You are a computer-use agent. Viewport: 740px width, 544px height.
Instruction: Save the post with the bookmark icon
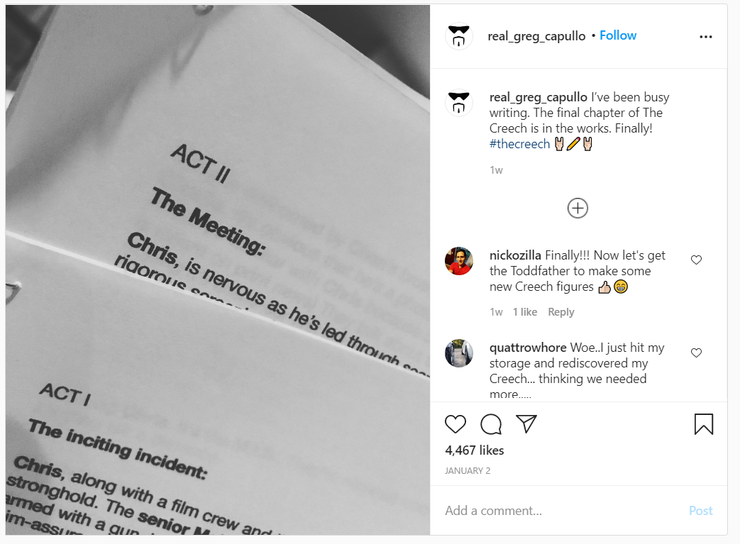tap(703, 424)
